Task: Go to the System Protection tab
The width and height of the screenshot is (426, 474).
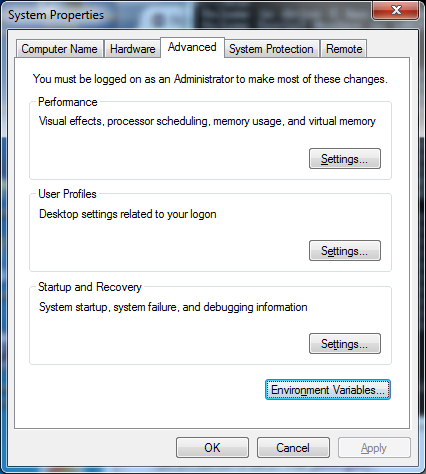Action: pos(271,49)
